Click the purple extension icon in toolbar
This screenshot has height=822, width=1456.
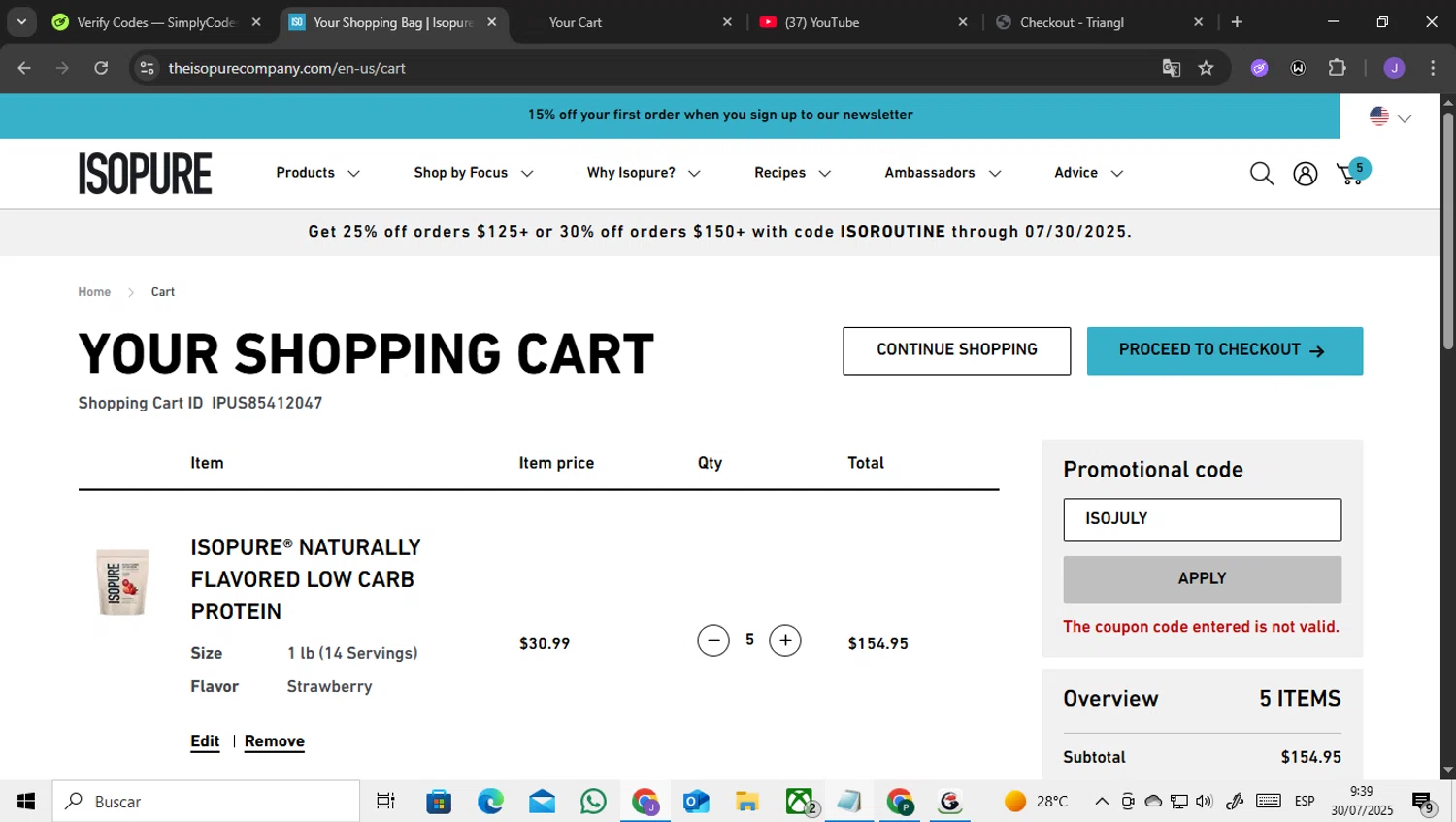tap(1259, 68)
